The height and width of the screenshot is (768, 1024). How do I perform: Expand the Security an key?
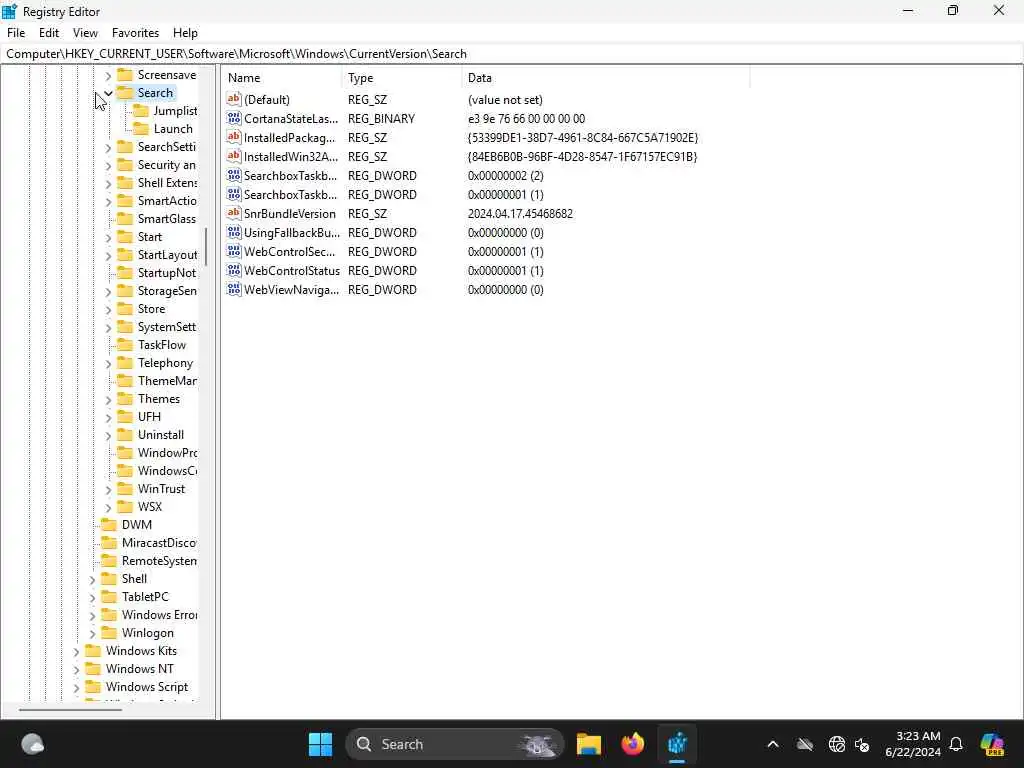click(x=108, y=165)
